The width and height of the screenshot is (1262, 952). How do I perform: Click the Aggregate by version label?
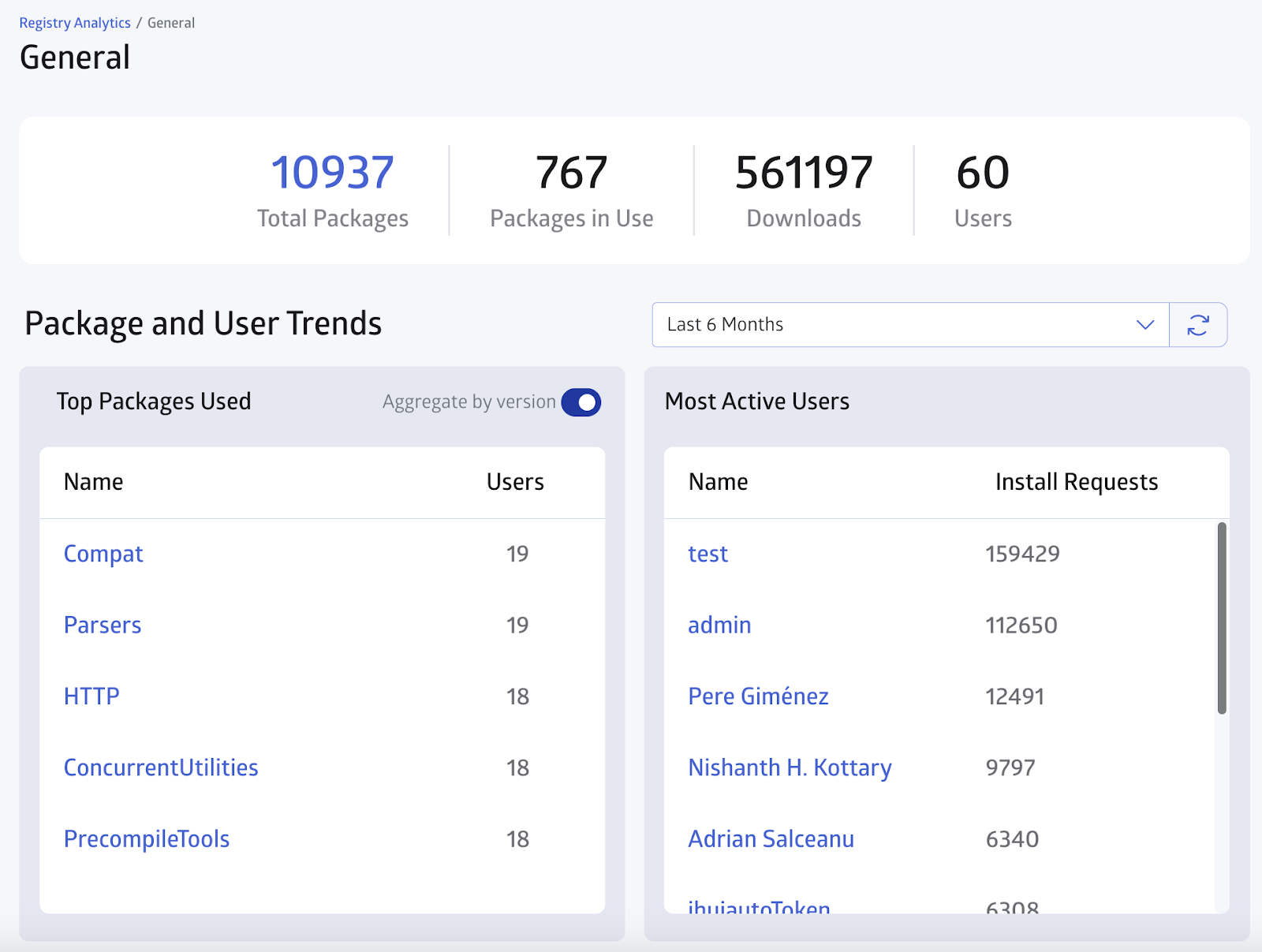(x=469, y=402)
